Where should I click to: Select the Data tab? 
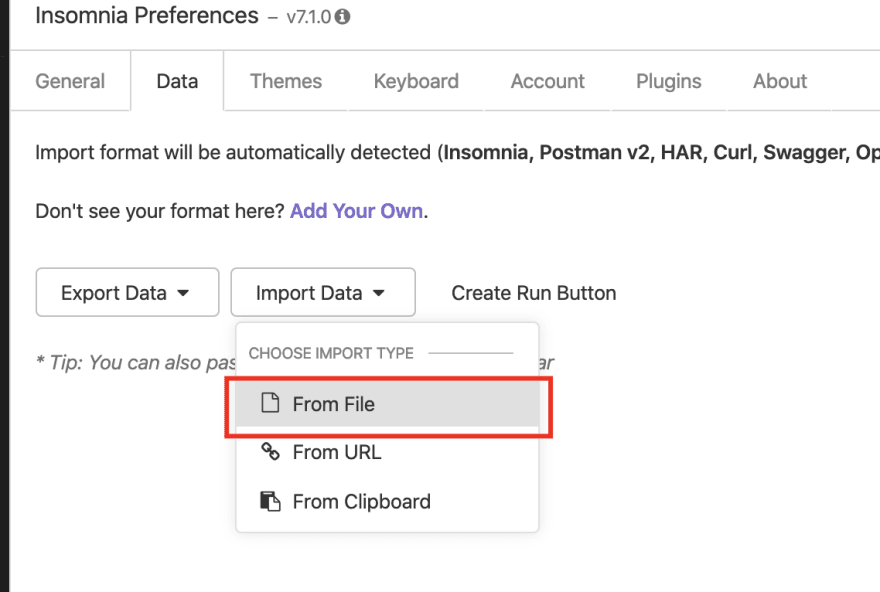[177, 81]
